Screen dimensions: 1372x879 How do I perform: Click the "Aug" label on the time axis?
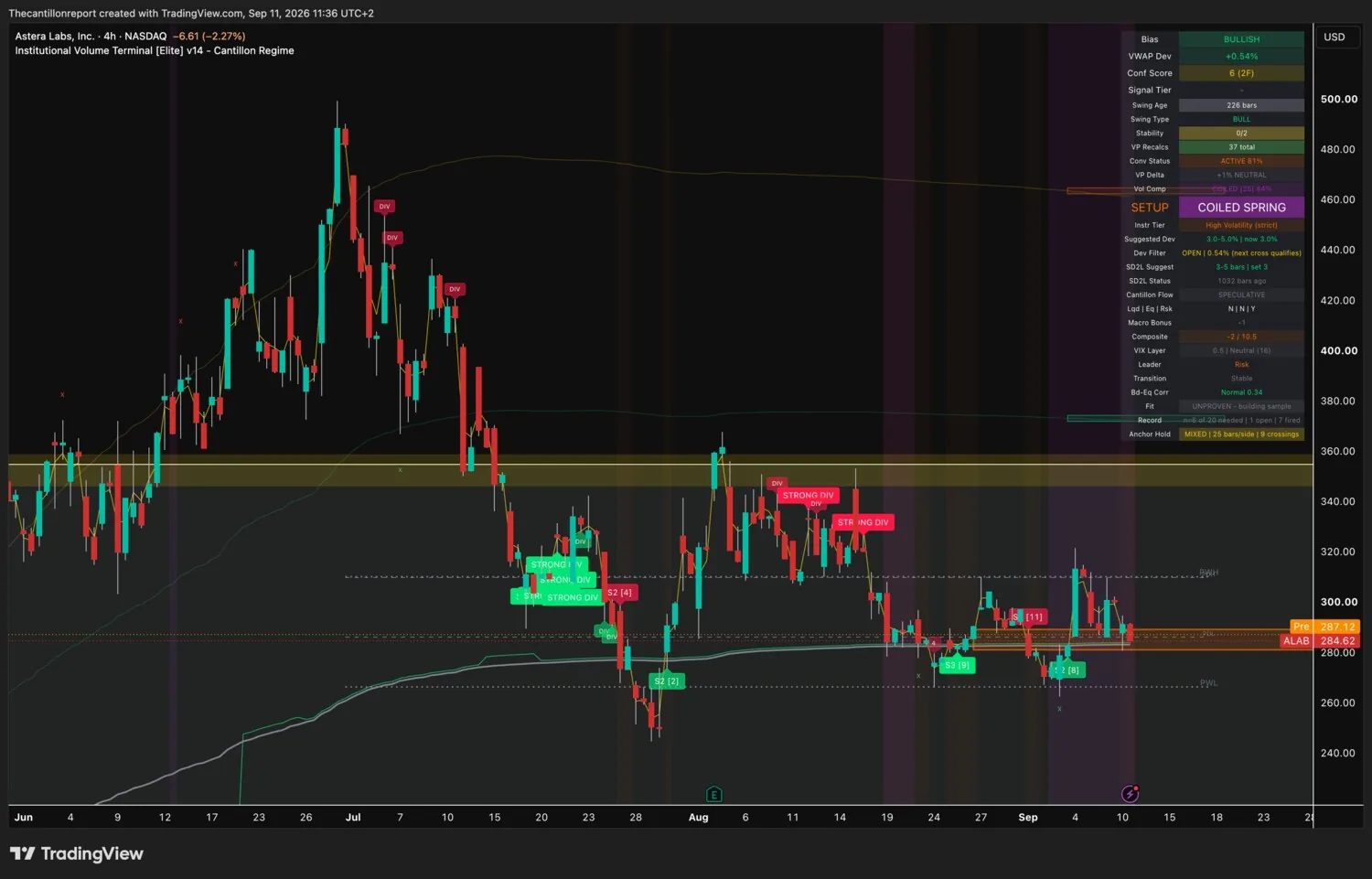coord(698,818)
